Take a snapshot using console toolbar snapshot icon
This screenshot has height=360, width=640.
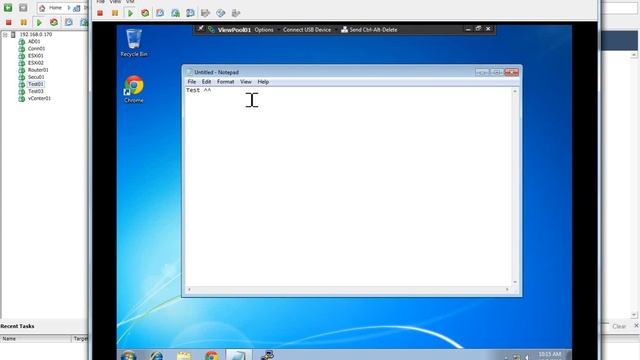click(160, 13)
